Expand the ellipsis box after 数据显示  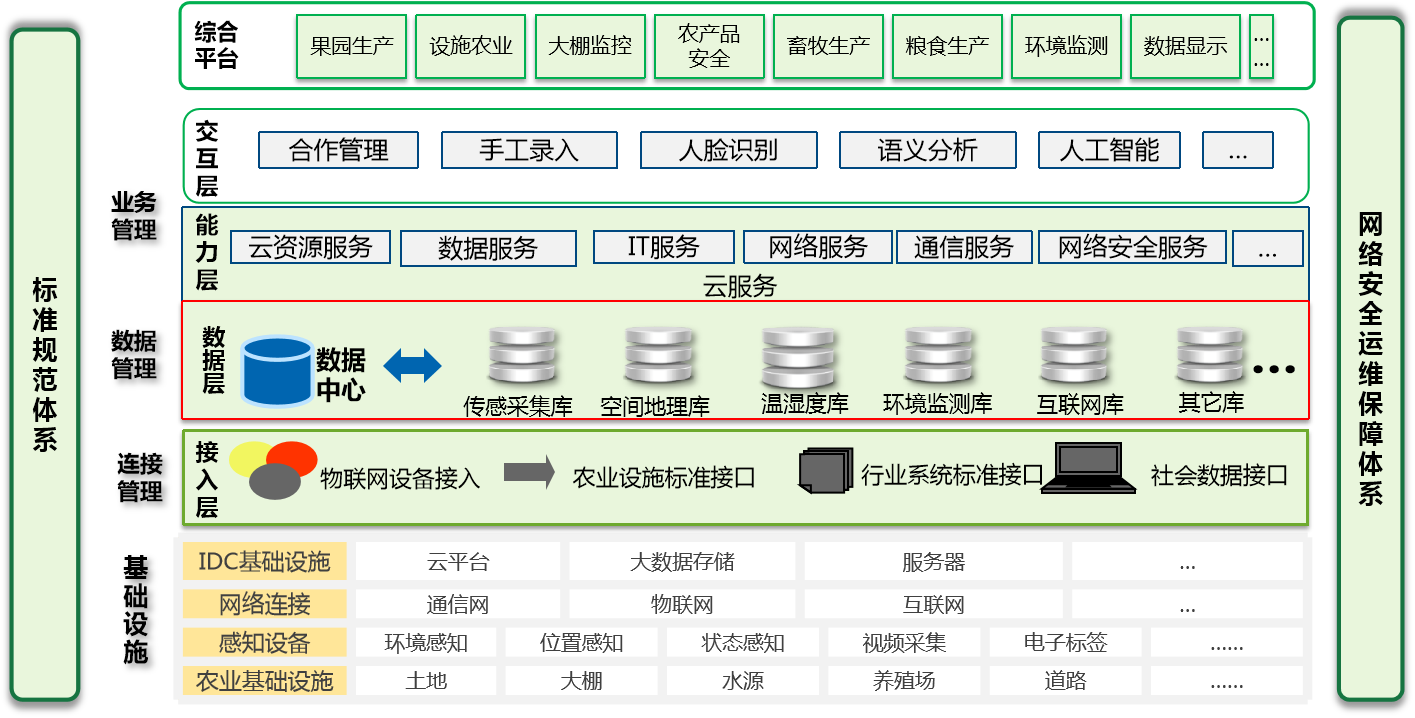point(1261,46)
